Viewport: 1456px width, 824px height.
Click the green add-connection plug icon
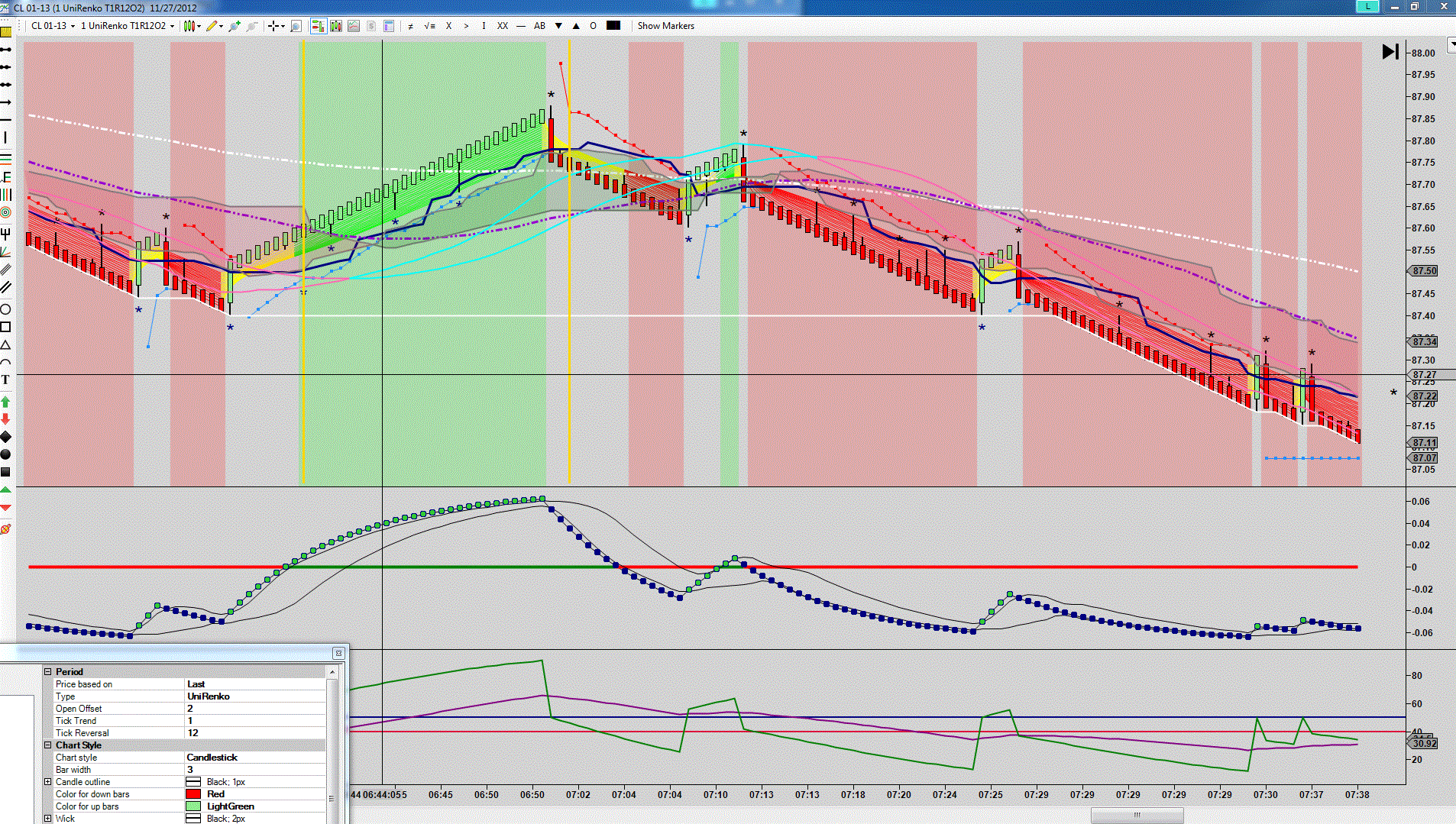point(235,26)
